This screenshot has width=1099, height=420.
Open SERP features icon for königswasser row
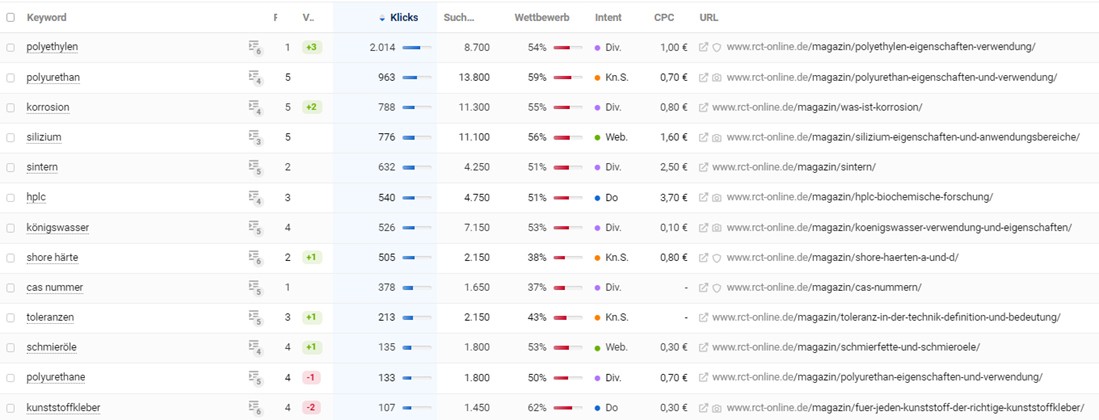click(x=255, y=229)
